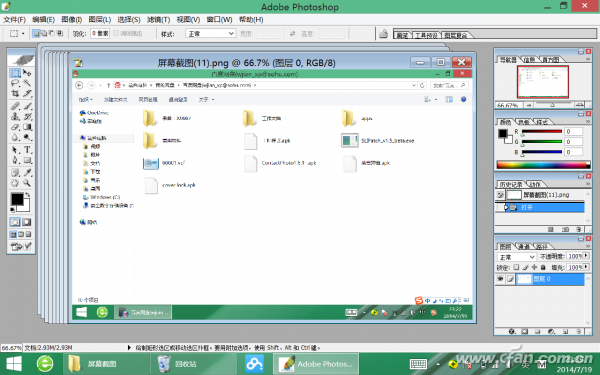Expand the opacity slider arrow in Layers panel
This screenshot has height=375, width=600.
click(x=586, y=256)
